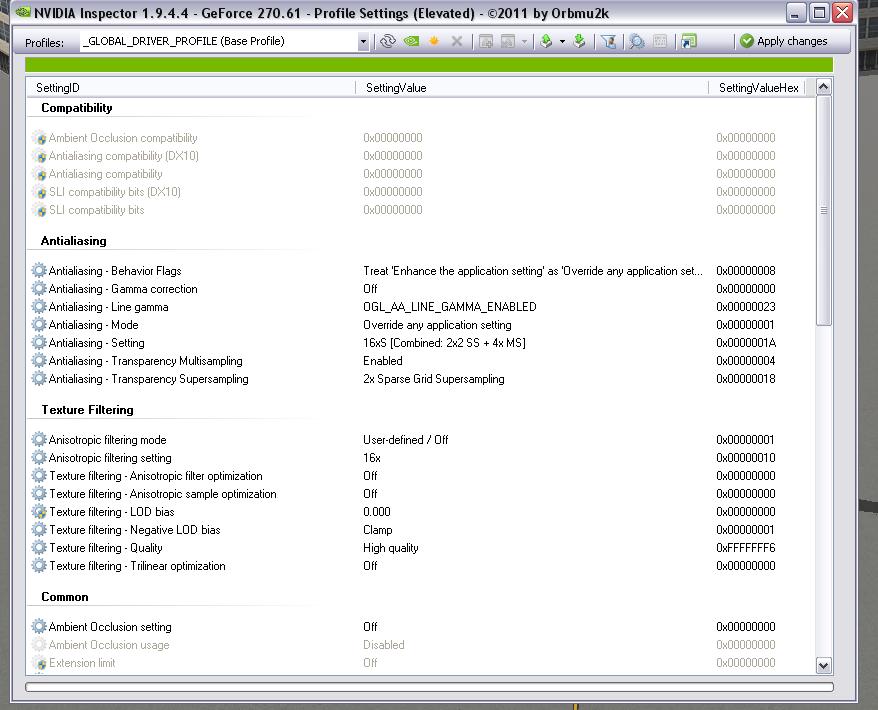Click the Texture Filtering group header
This screenshot has width=878, height=710.
coord(87,410)
